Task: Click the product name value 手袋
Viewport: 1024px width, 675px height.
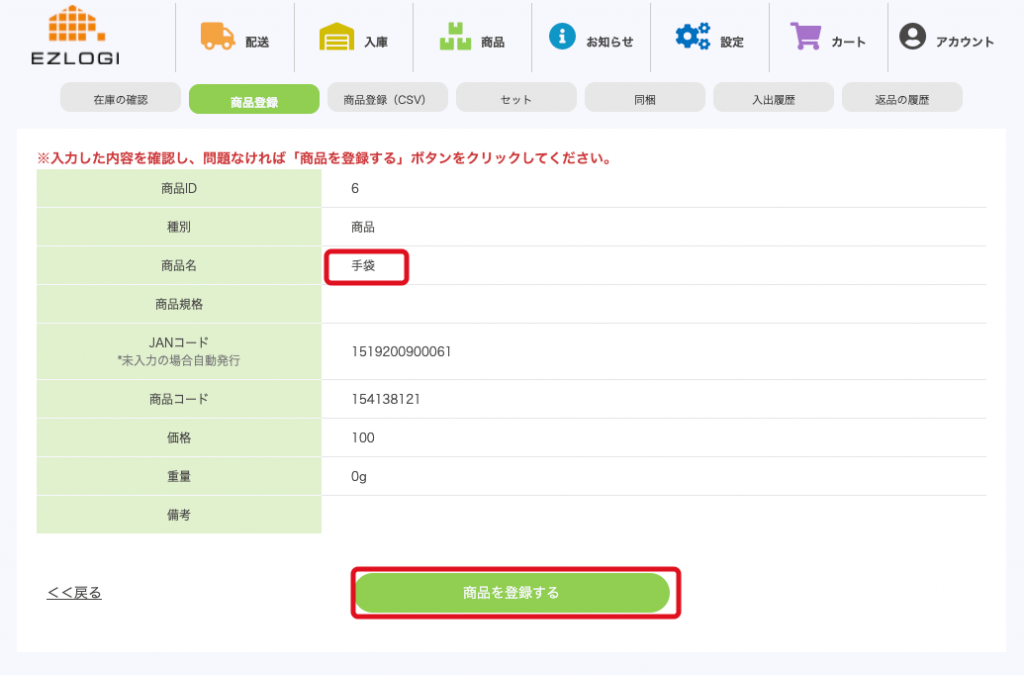Action: point(364,267)
